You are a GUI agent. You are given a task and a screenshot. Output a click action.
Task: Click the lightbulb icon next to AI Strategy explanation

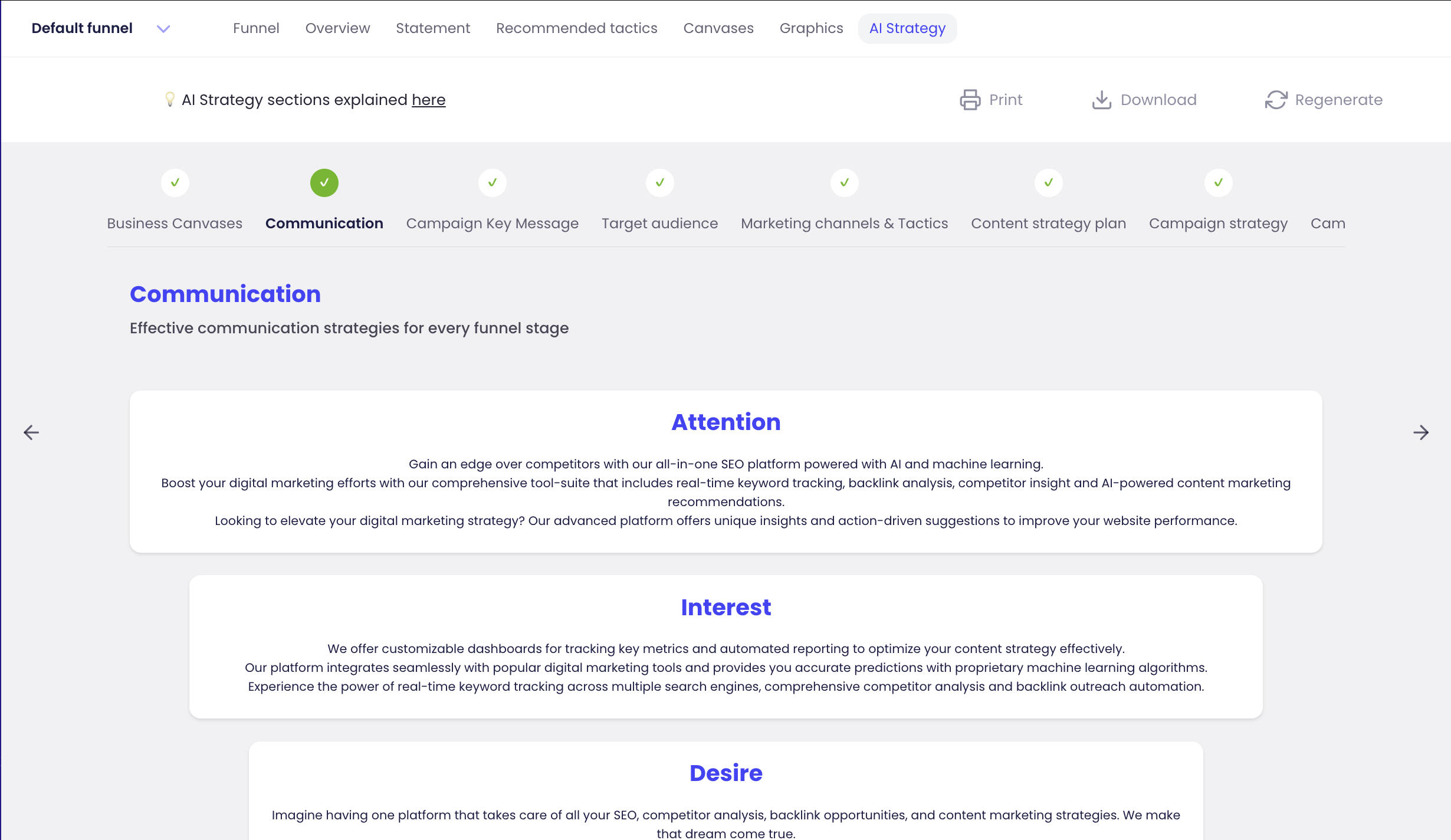point(170,99)
